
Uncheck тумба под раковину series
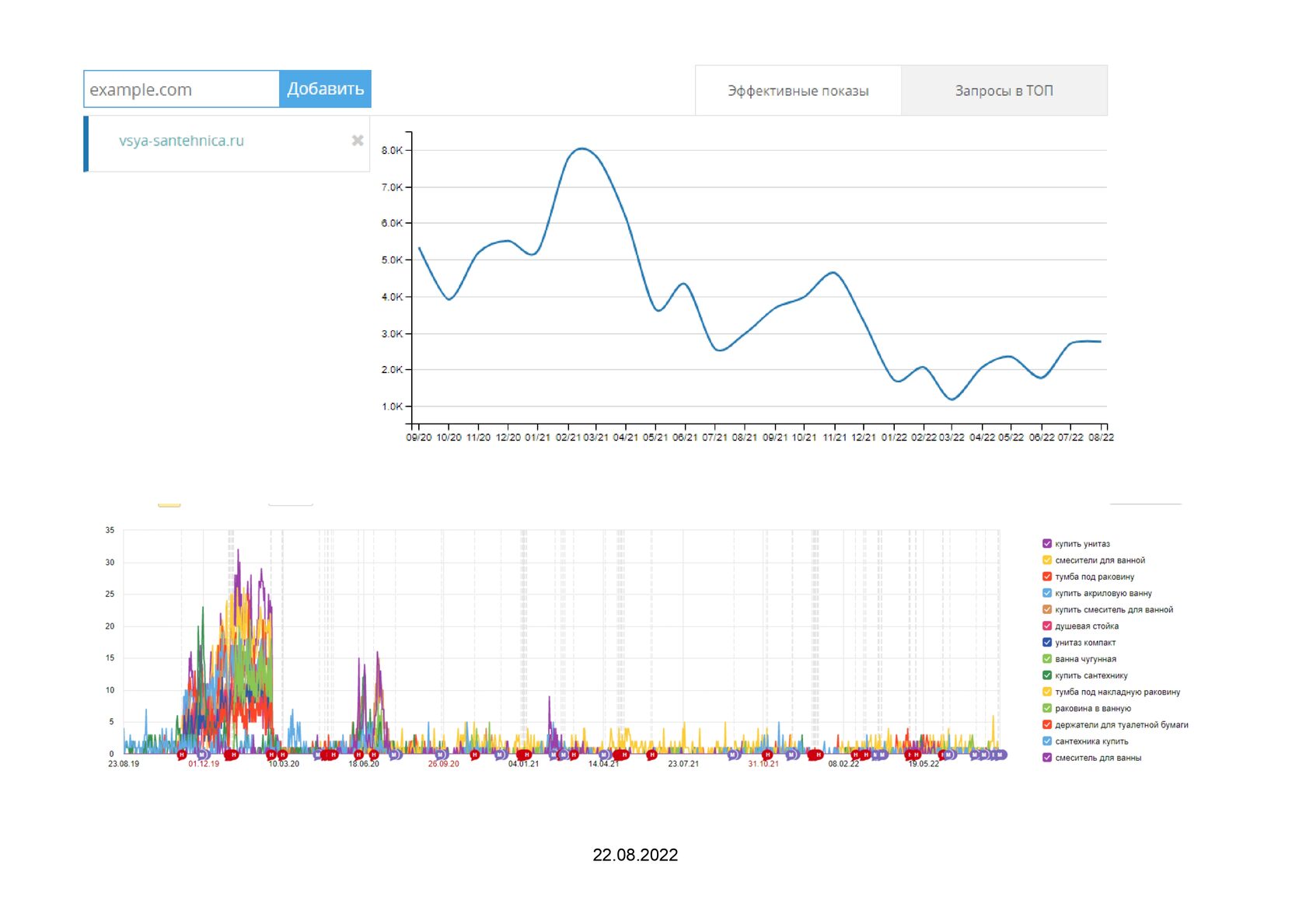tap(1047, 576)
